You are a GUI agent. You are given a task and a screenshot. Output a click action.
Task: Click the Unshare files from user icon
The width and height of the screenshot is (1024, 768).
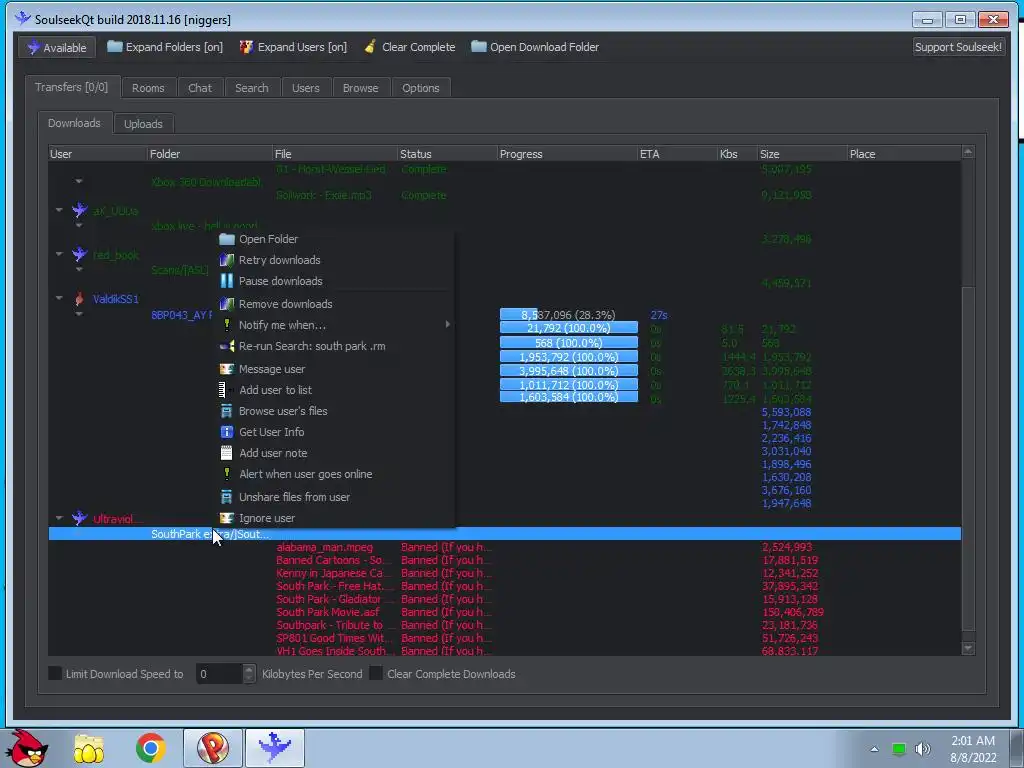(227, 497)
